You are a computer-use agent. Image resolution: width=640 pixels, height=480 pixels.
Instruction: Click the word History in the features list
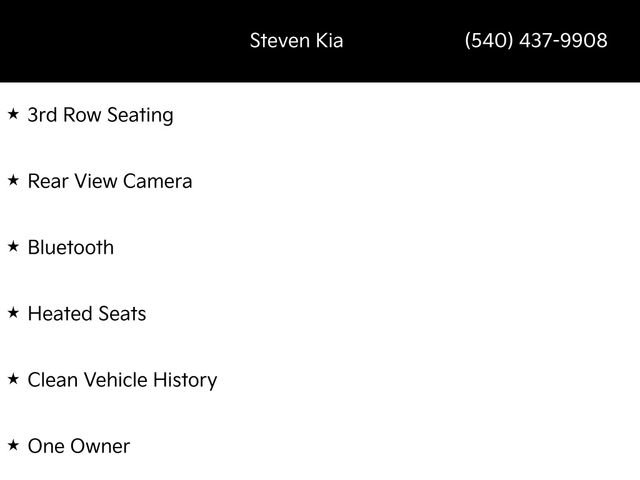(184, 380)
